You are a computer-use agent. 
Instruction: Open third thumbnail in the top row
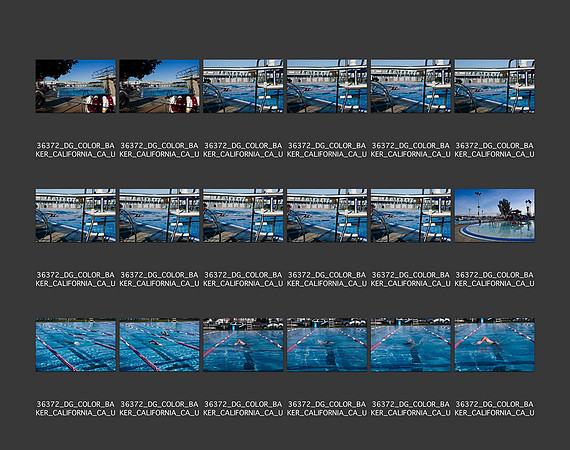[243, 86]
